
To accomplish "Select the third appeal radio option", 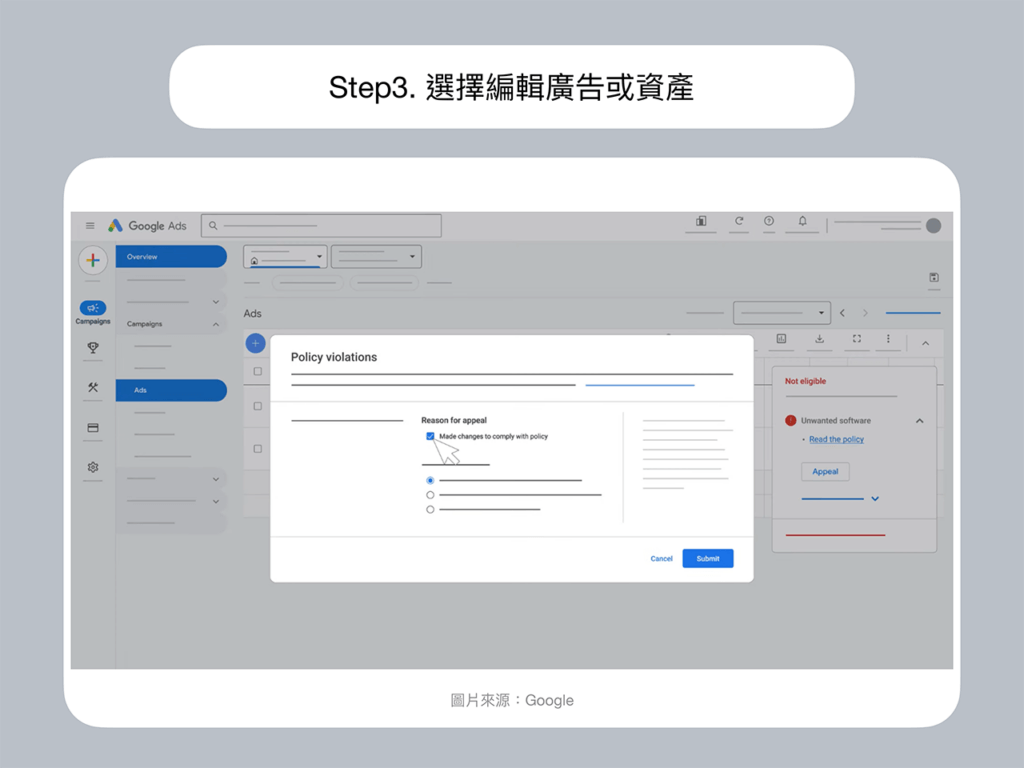I will click(x=430, y=509).
